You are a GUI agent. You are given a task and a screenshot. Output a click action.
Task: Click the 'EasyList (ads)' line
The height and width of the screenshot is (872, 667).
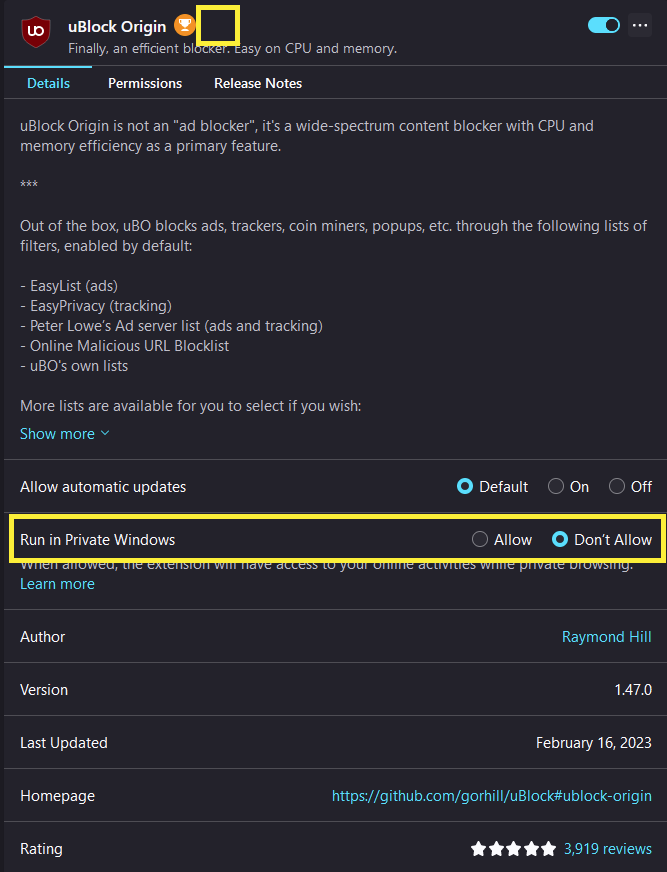69,286
